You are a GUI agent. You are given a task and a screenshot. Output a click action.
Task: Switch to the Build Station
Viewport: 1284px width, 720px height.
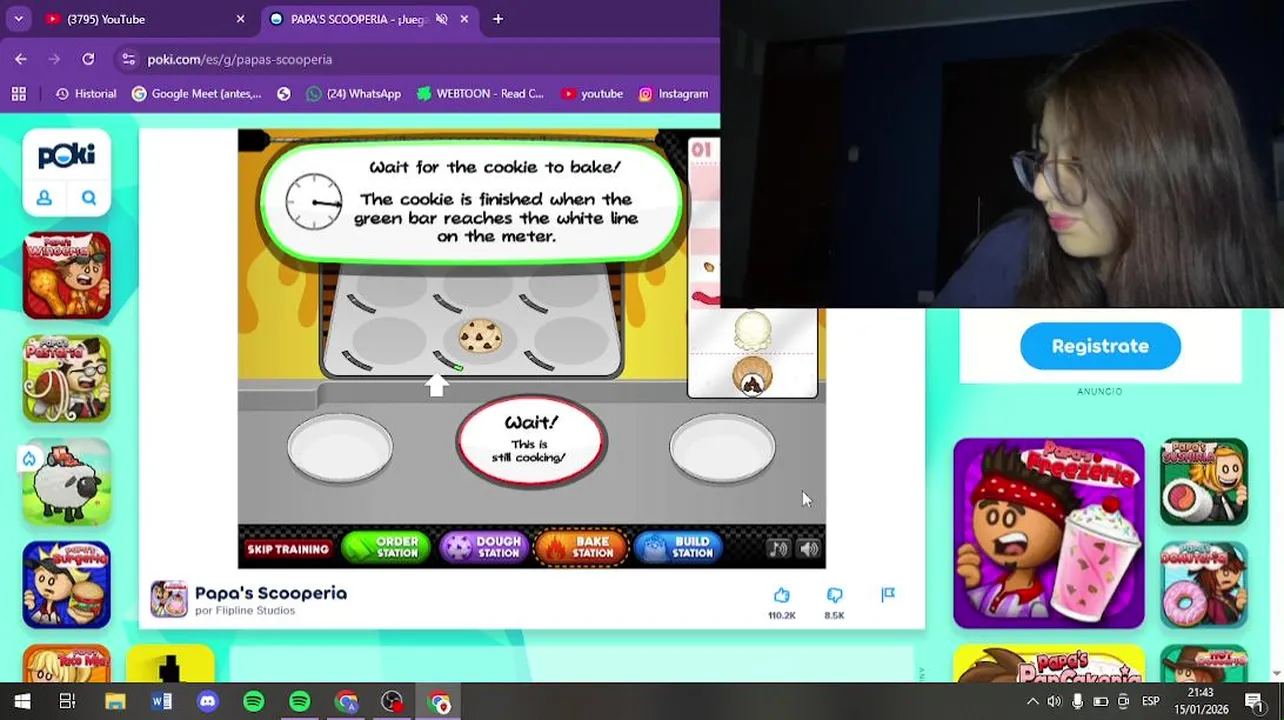679,548
